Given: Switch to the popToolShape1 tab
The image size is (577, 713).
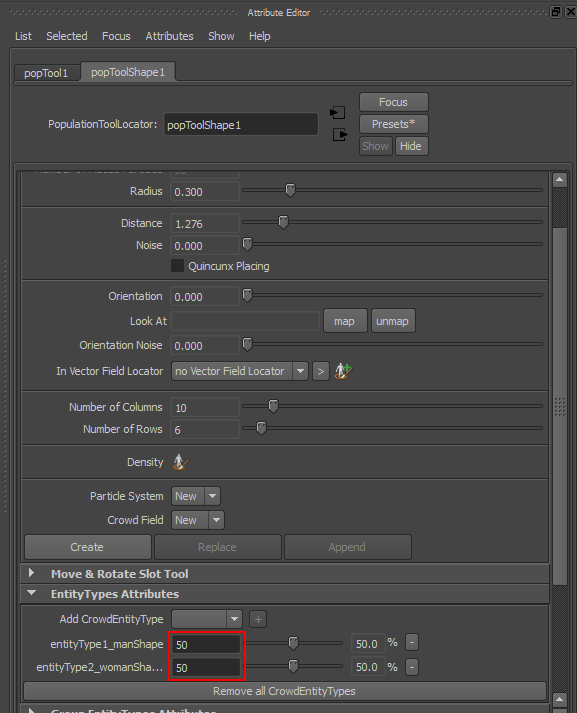Looking at the screenshot, I should pos(128,72).
